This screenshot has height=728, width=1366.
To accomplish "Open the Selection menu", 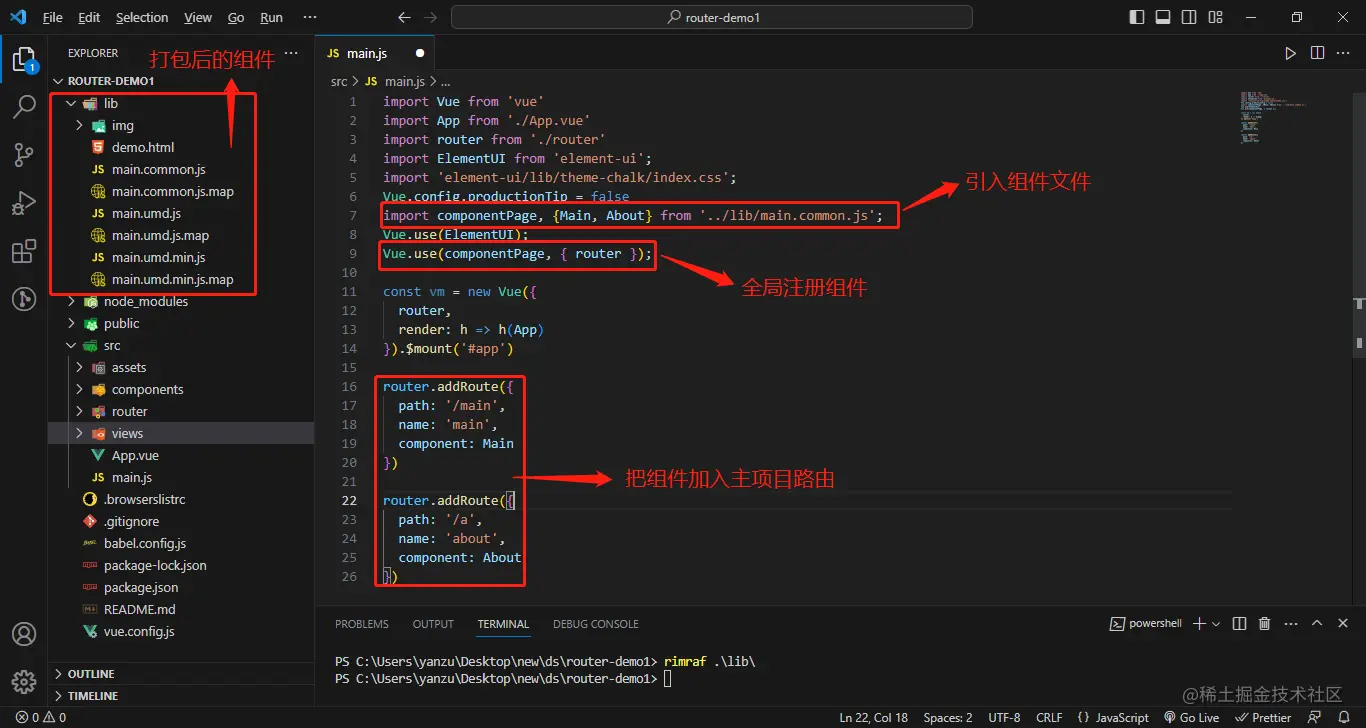I will pyautogui.click(x=142, y=17).
